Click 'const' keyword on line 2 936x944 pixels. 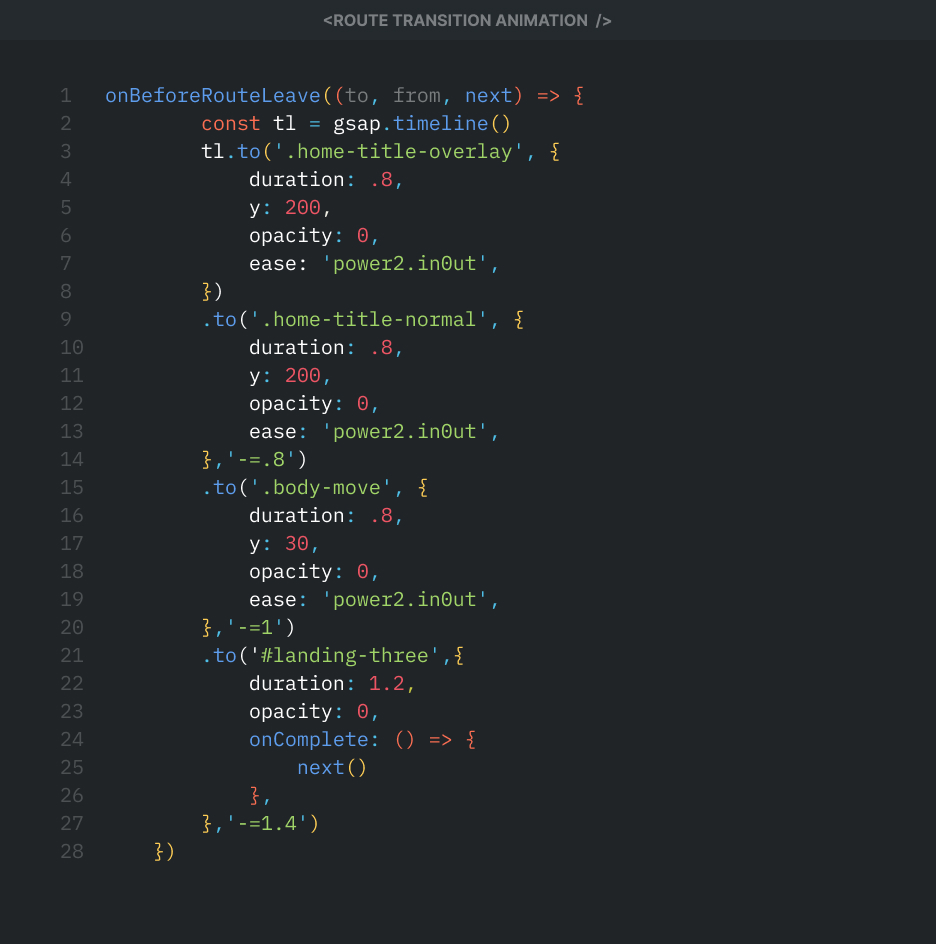click(231, 123)
